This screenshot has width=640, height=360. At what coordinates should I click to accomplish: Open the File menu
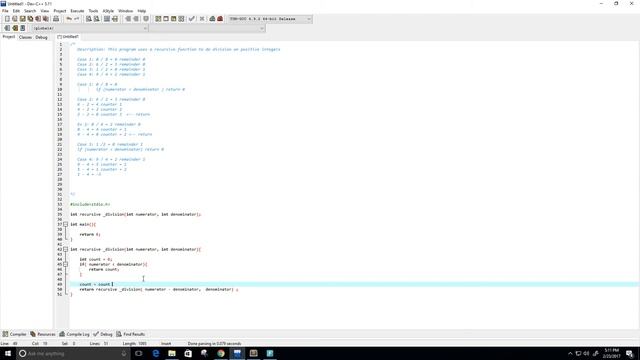5,11
